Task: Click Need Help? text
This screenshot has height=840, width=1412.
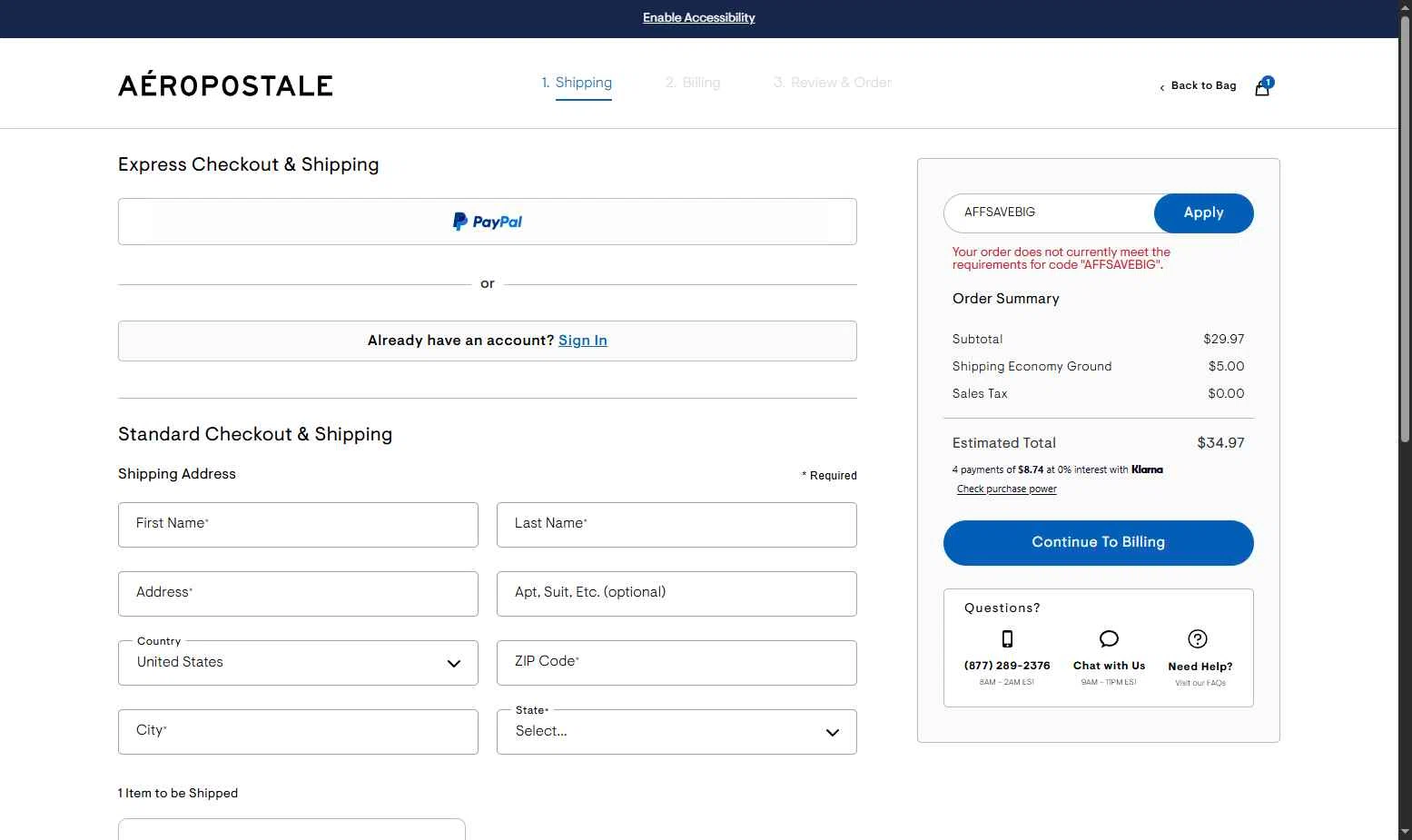Action: coord(1200,667)
